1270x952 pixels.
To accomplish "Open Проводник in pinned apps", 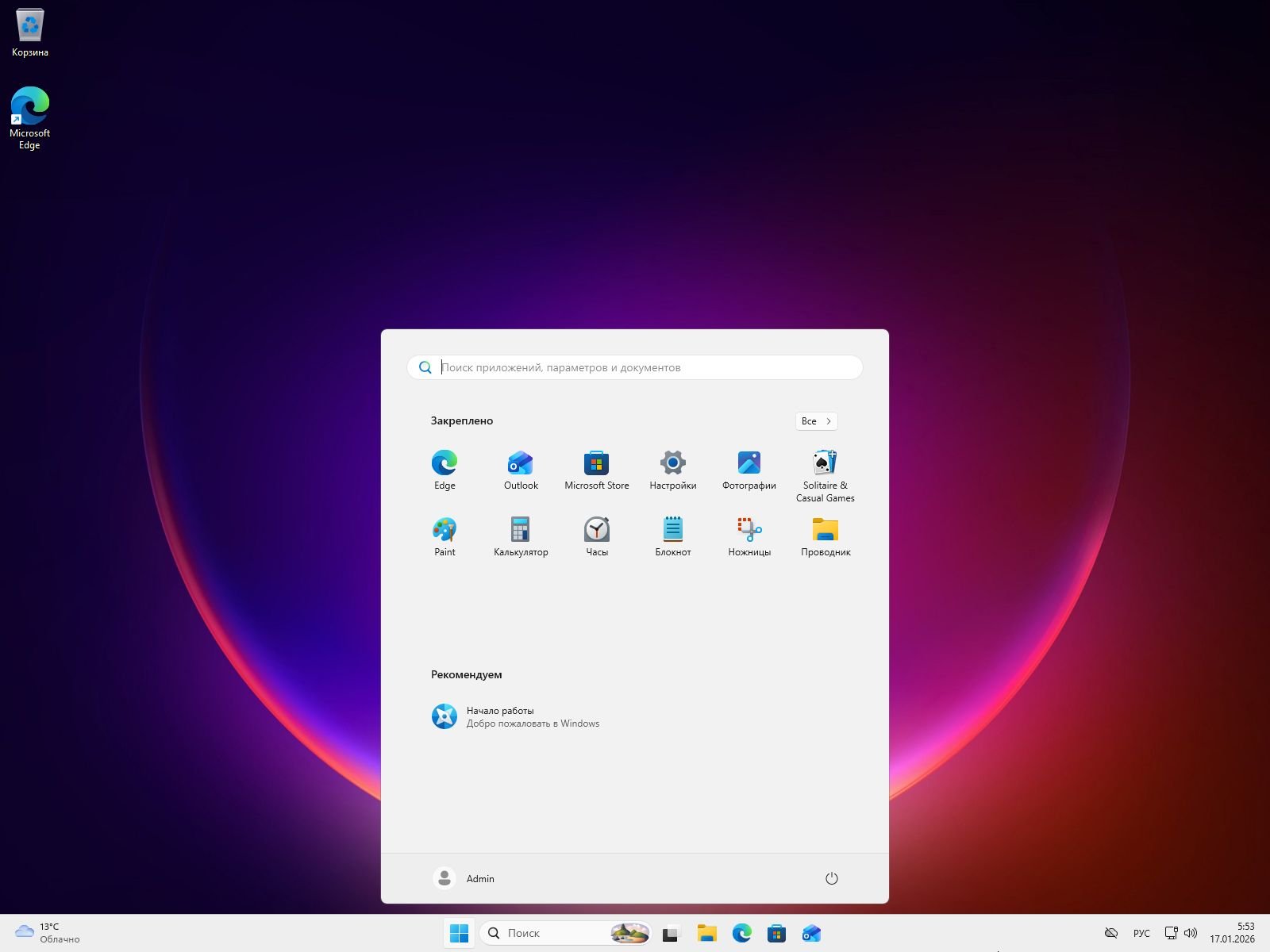I will click(825, 536).
